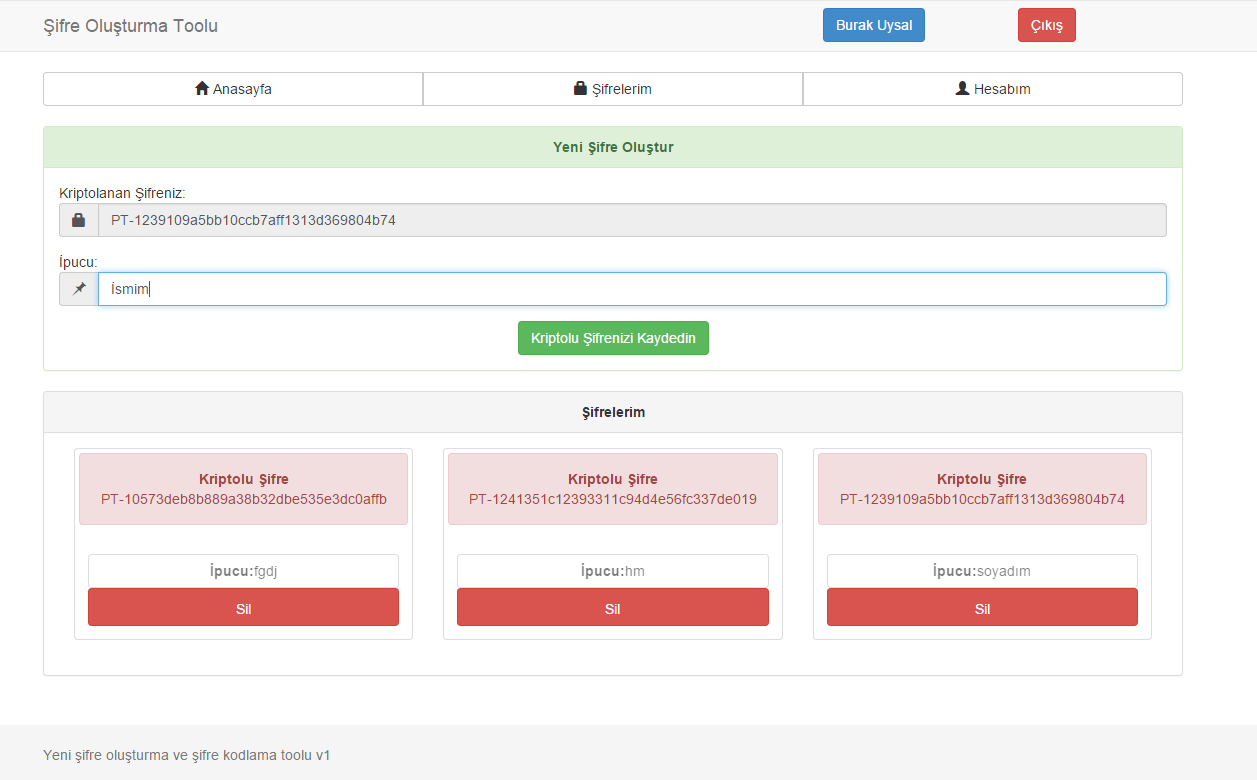Go to the Hesabım tab
1257x780 pixels.
click(x=993, y=89)
